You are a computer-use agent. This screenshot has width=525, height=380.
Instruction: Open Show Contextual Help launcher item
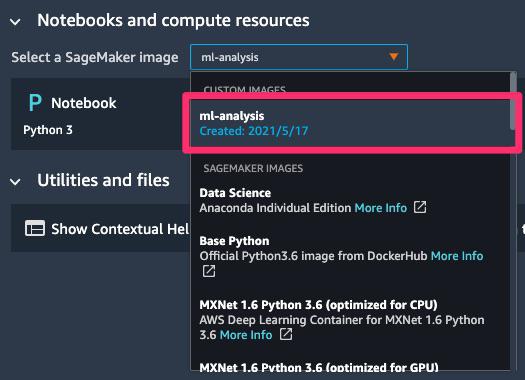[x=100, y=228]
